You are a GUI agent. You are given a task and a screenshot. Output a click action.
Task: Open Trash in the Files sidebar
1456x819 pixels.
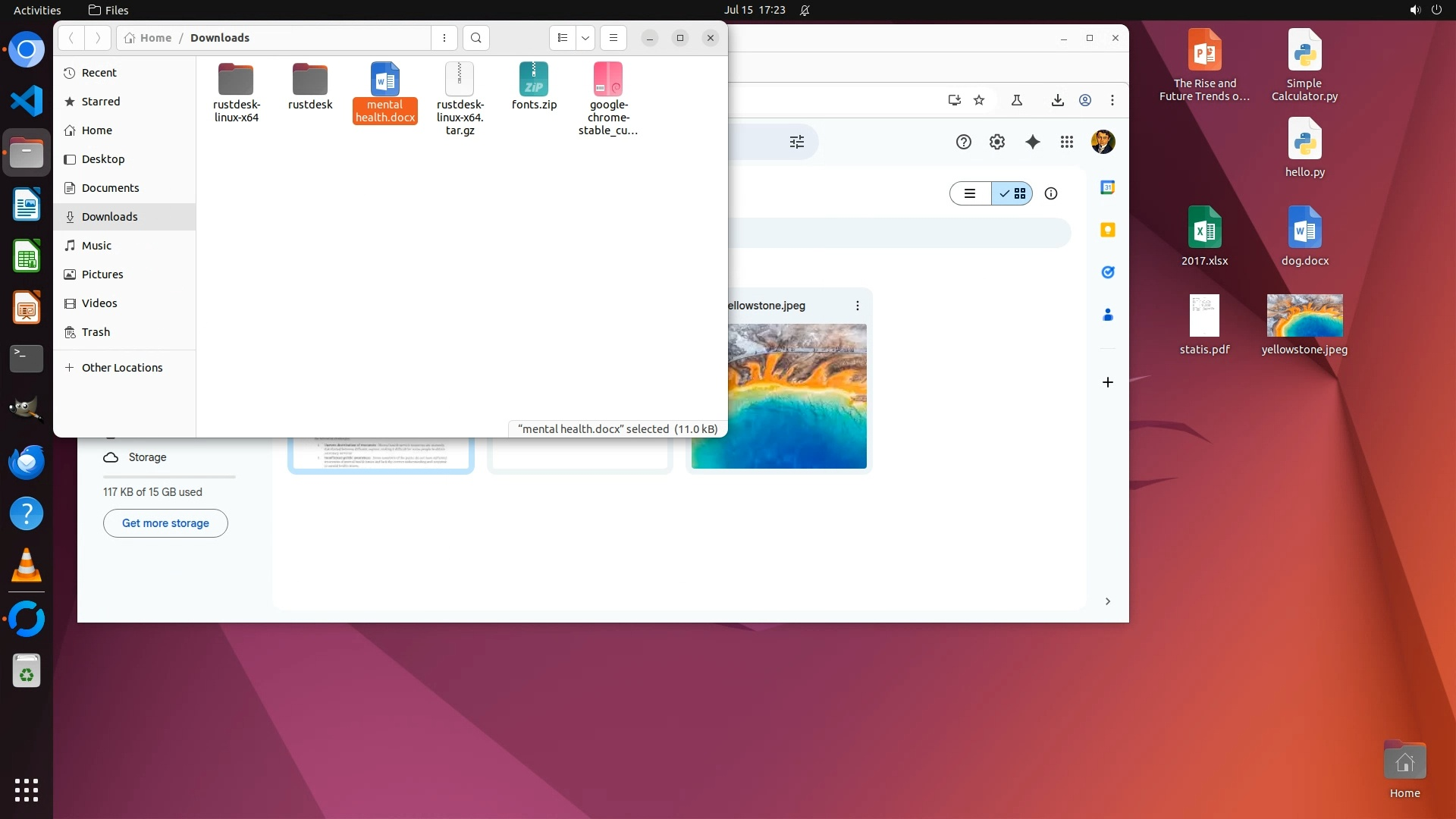click(x=96, y=332)
